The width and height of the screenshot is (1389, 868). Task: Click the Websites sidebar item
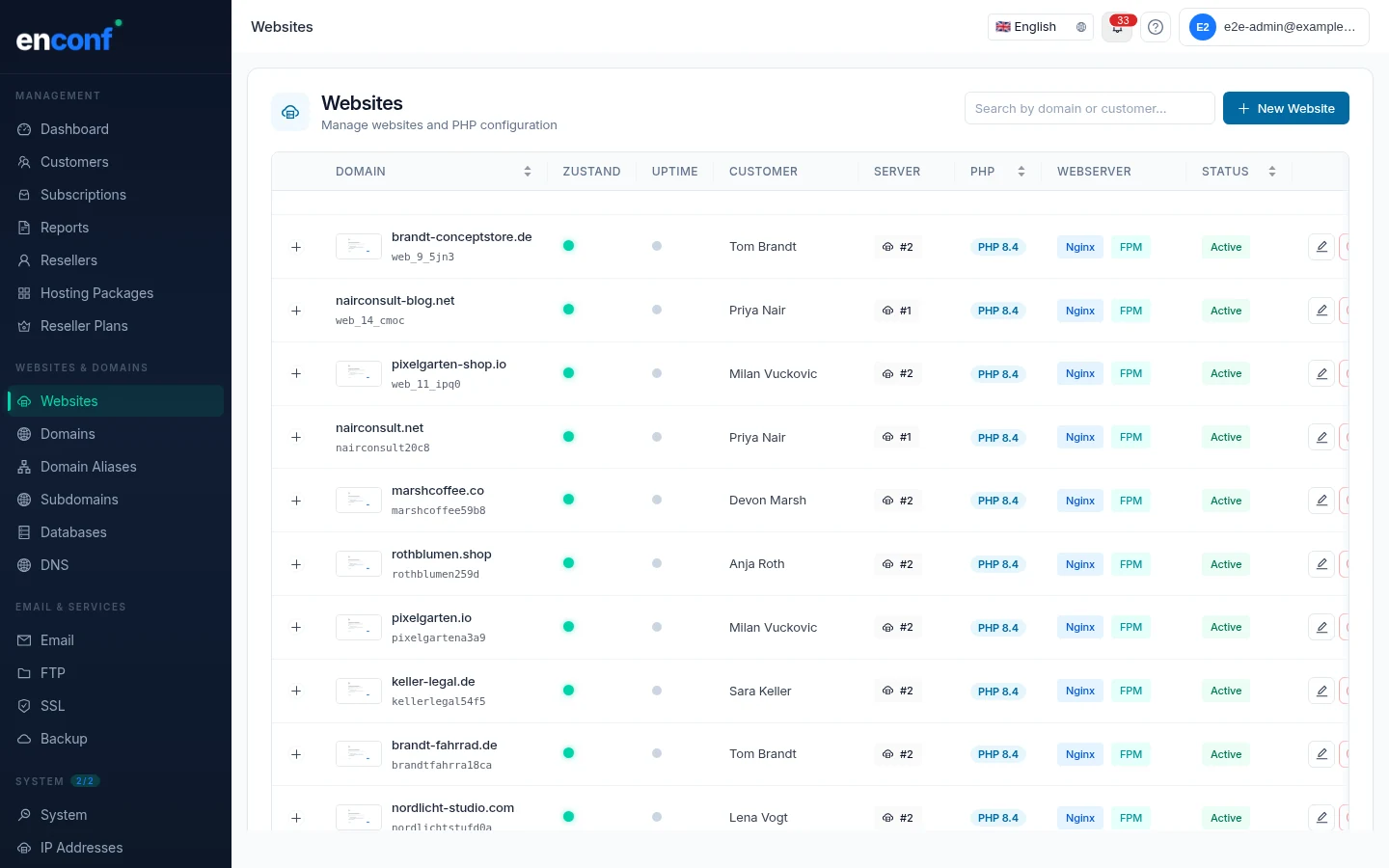point(116,401)
